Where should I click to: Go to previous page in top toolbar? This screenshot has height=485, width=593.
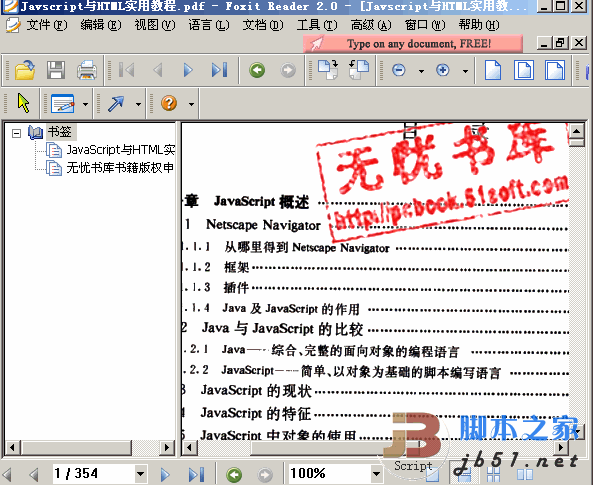(158, 70)
